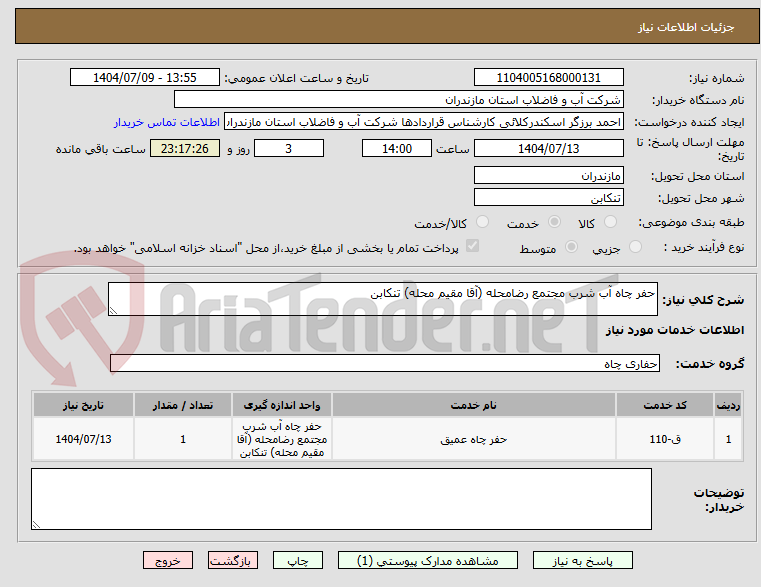Click the countdown timer 23:17:26 field
This screenshot has width=761, height=587.
[185, 149]
